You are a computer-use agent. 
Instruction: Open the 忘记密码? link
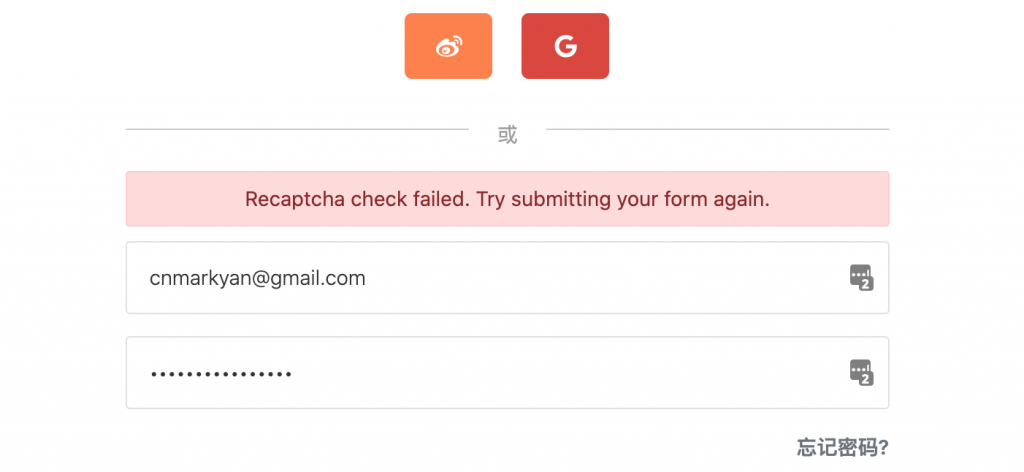843,447
